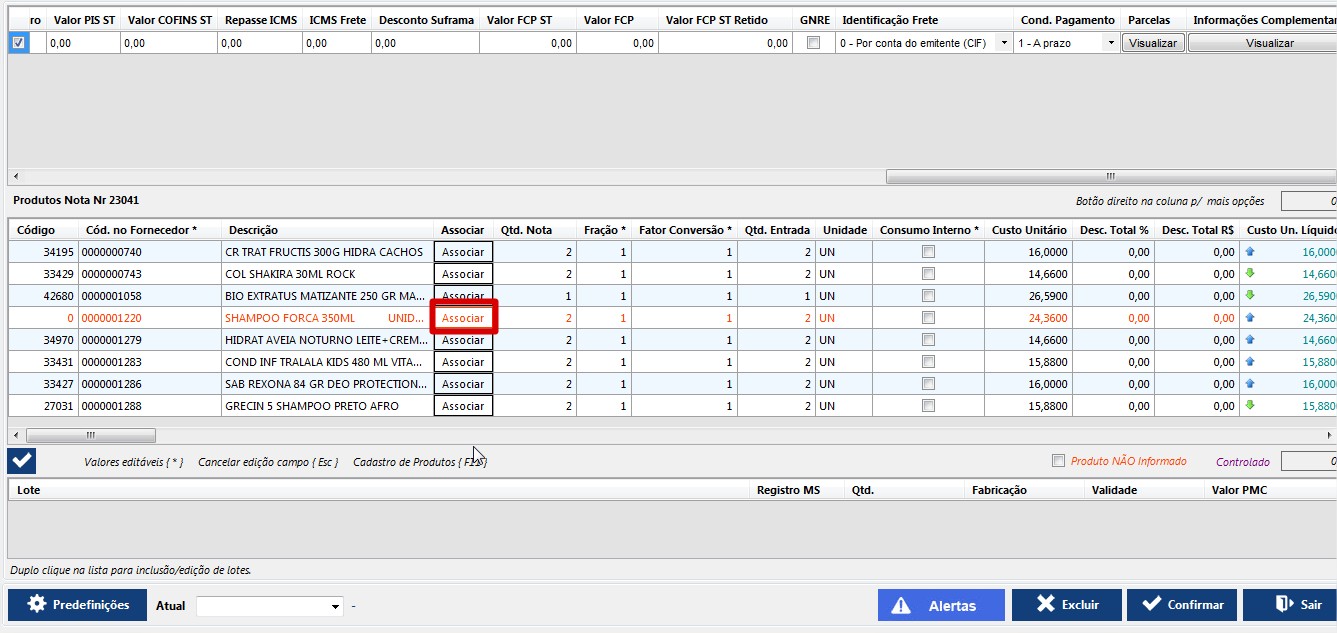The width and height of the screenshot is (1337, 633).
Task: Open Alertas with the warning triangle icon
Action: click(940, 605)
